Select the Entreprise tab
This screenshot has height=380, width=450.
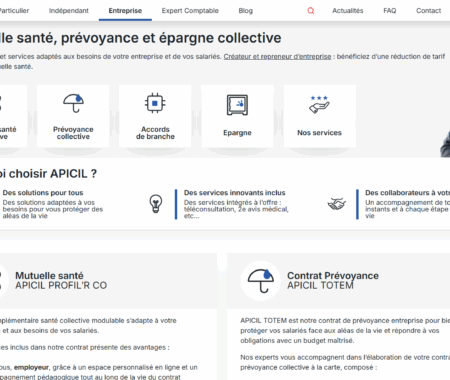pyautogui.click(x=125, y=11)
